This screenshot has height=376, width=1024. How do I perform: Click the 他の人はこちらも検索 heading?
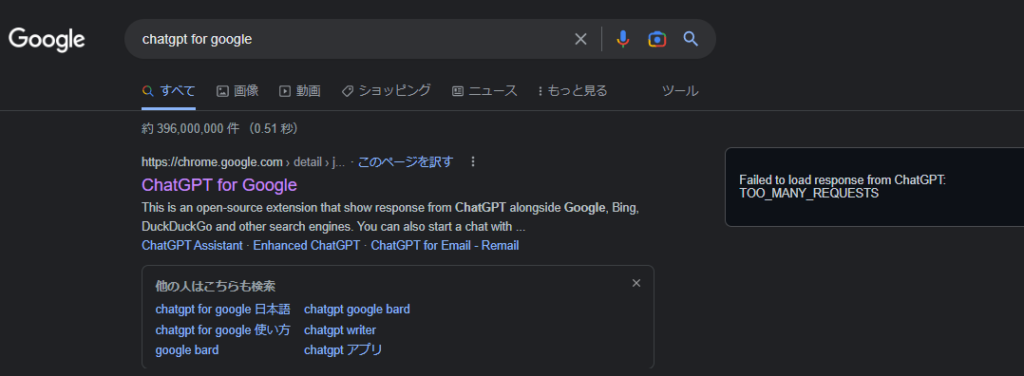tap(216, 286)
